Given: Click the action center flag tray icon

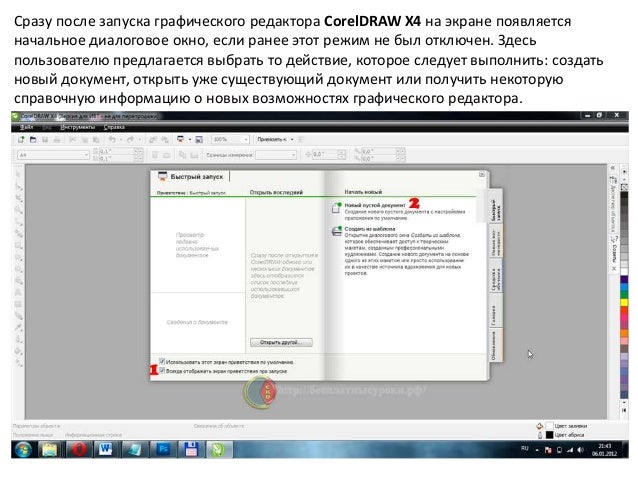Looking at the screenshot, I should [x=548, y=450].
